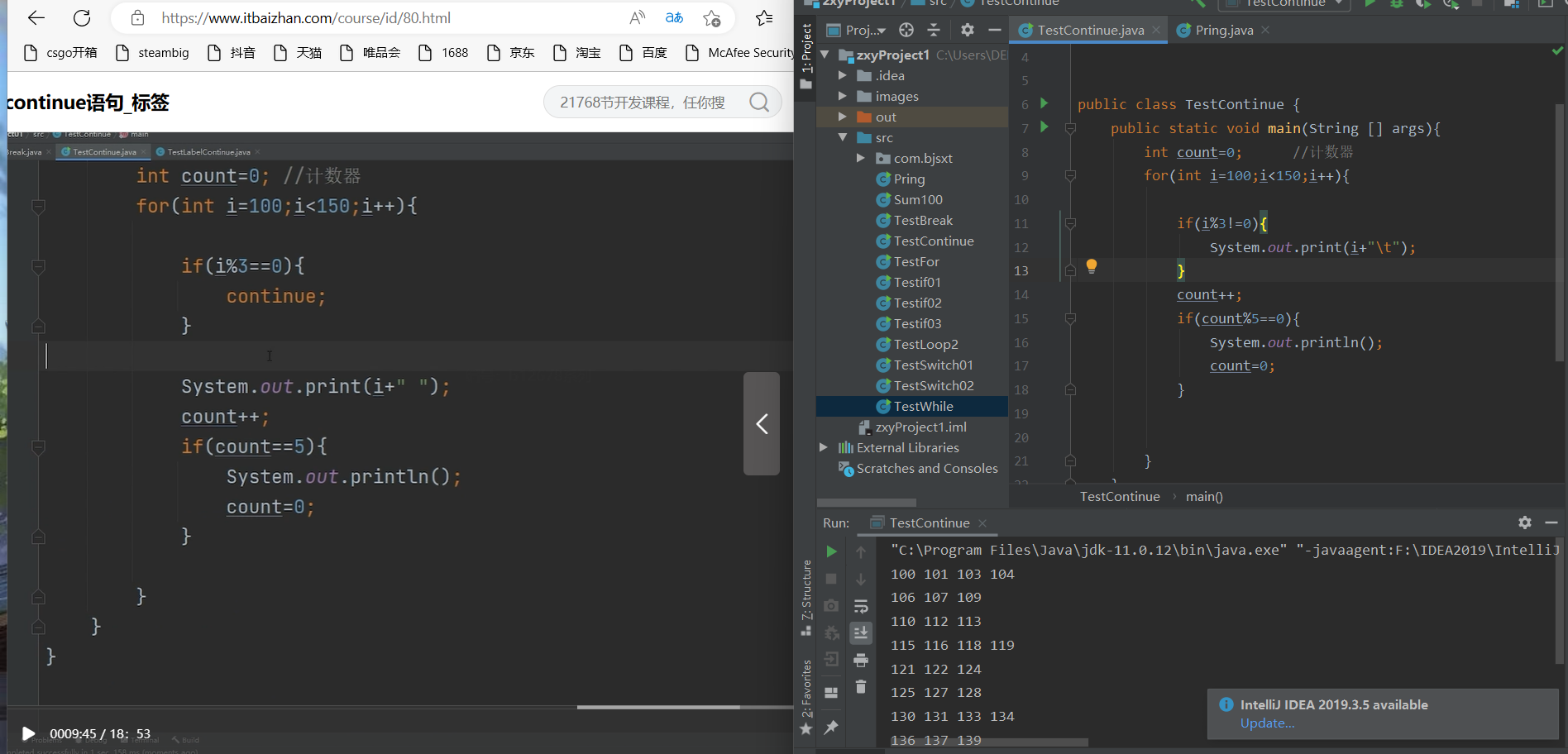Click the Run console horizontal scrollbar
This screenshot has width=1568, height=754.
point(990,742)
